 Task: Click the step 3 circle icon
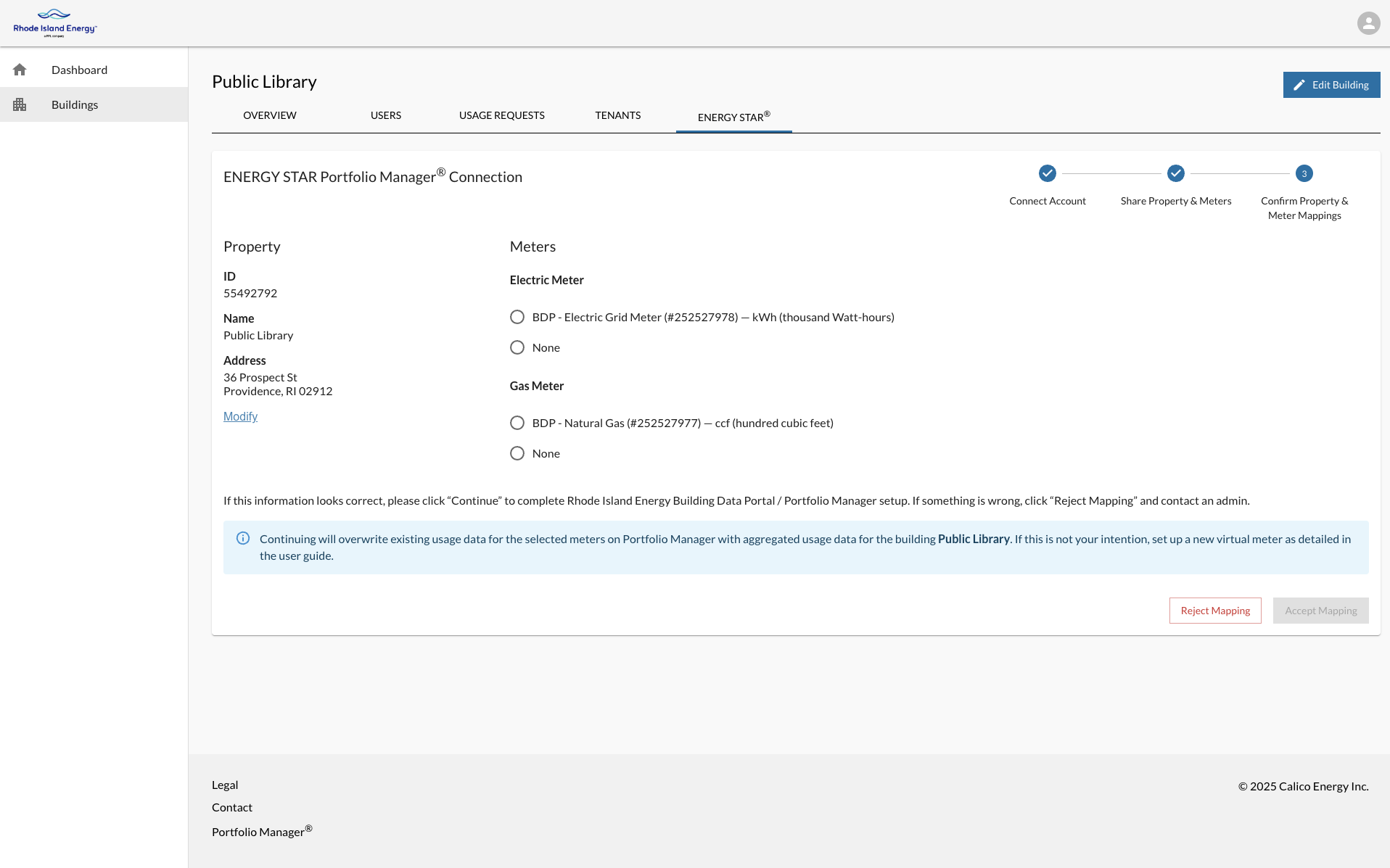click(1304, 173)
